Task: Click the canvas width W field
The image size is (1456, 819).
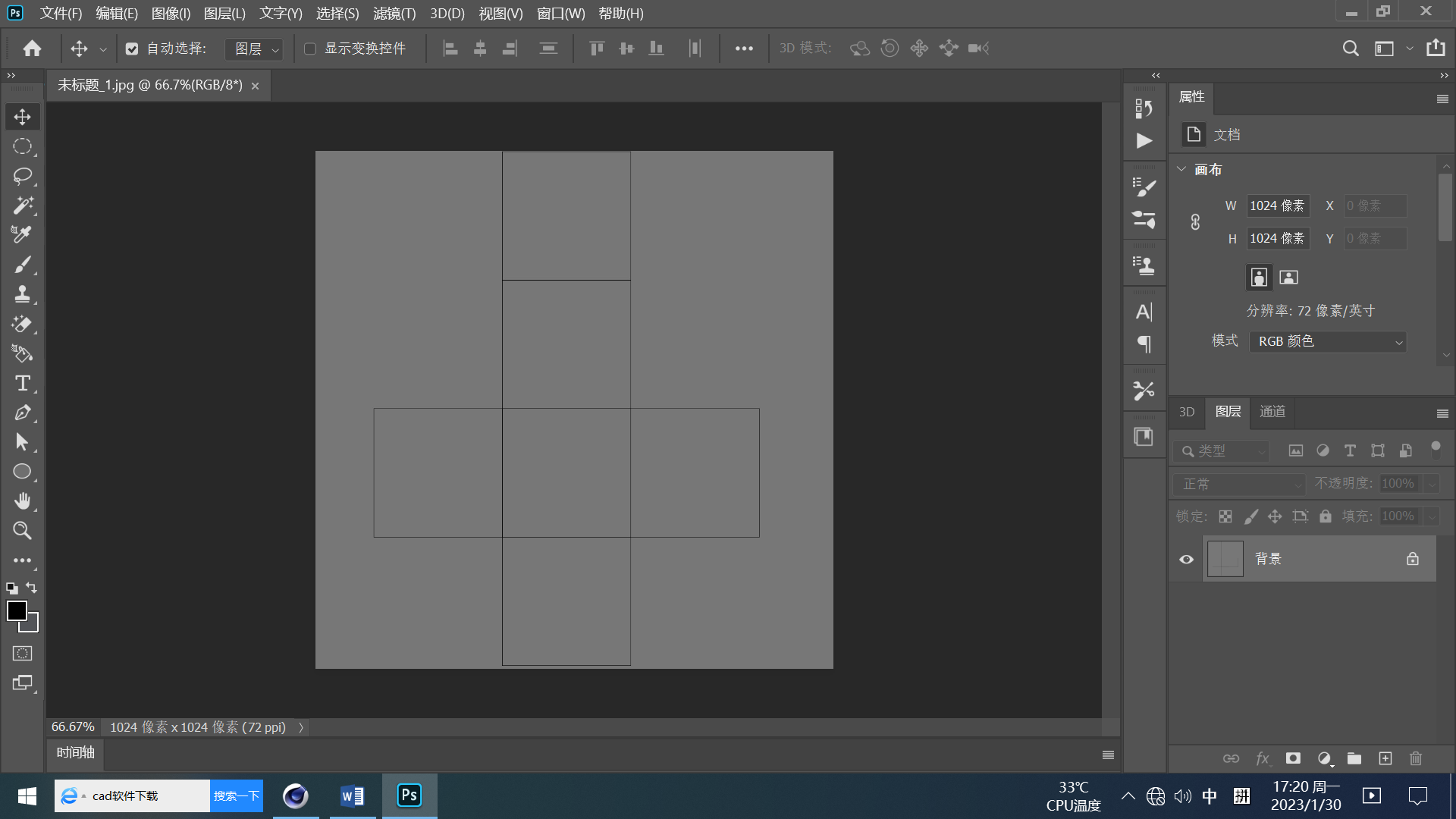Action: coord(1278,206)
